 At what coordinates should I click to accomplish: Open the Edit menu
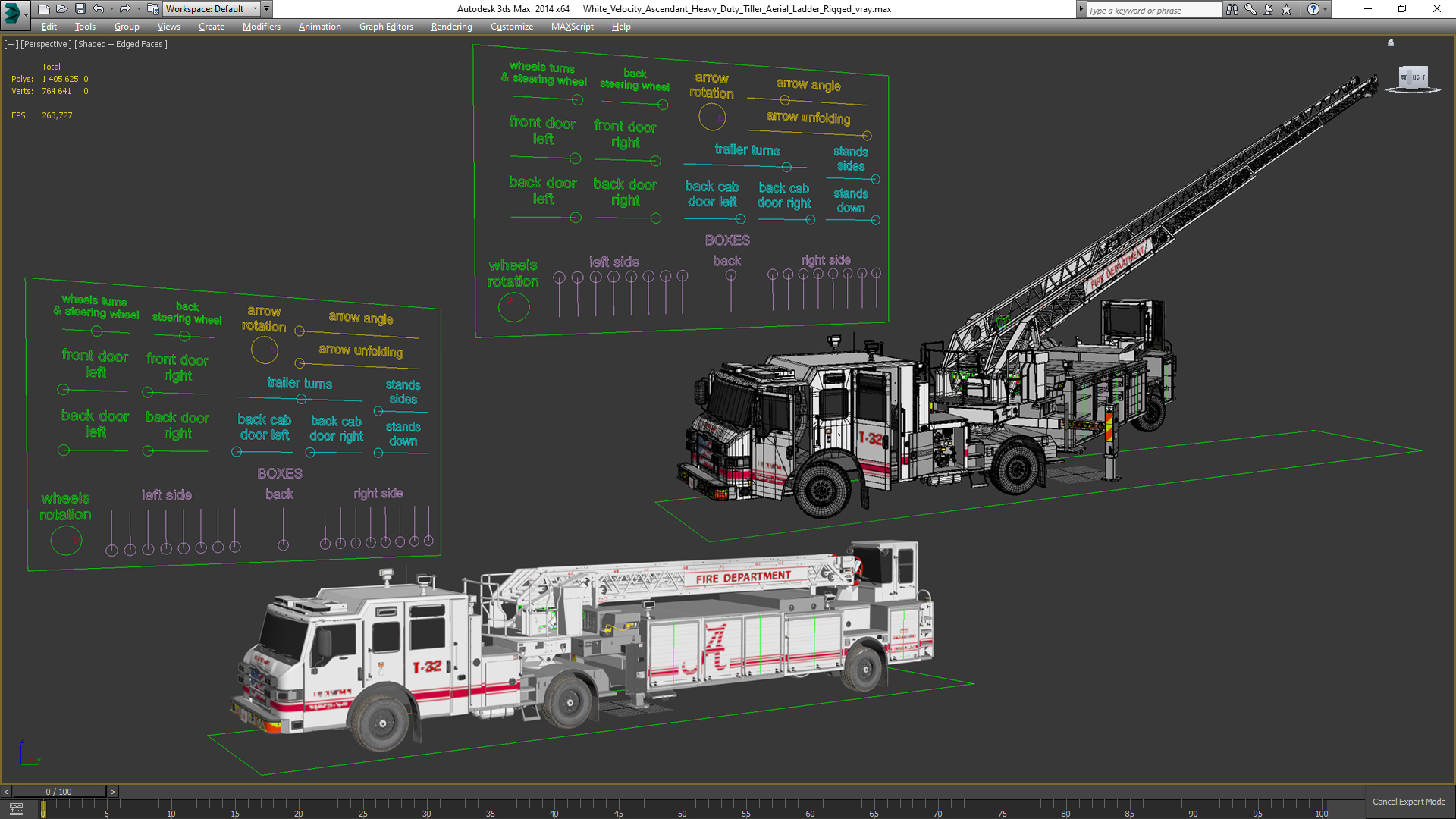[x=49, y=27]
